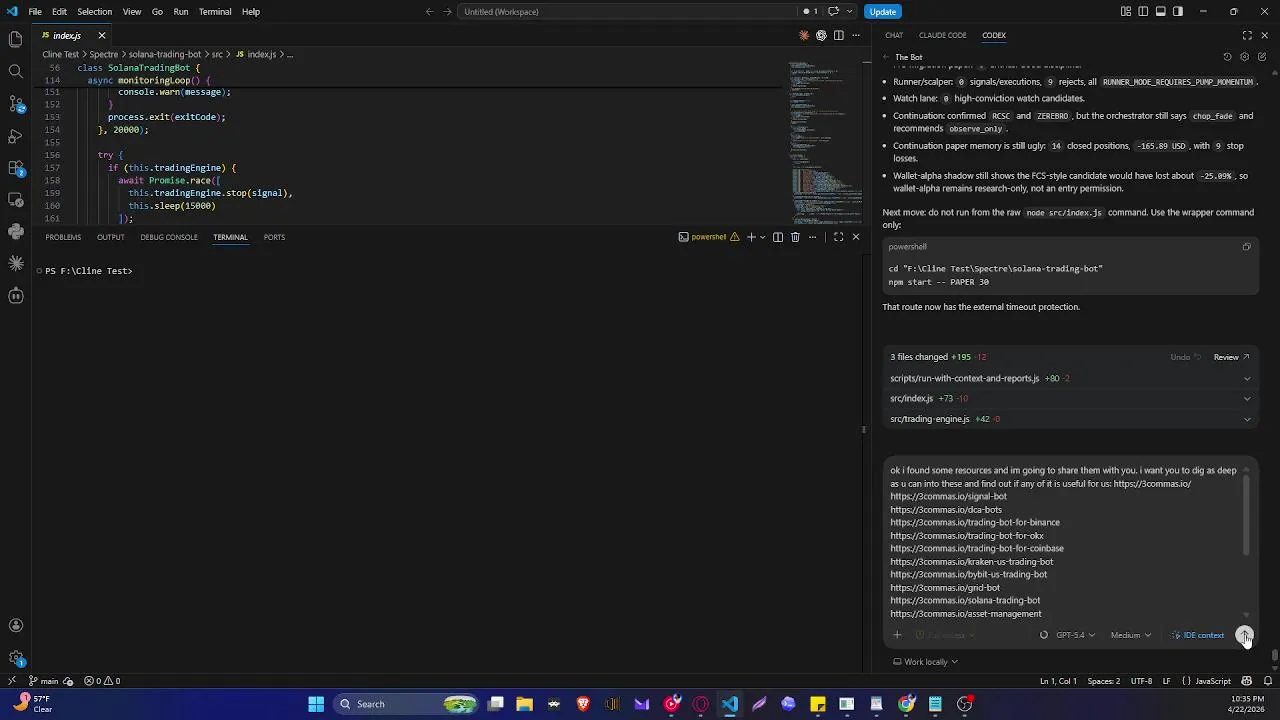This screenshot has height=720, width=1280.
Task: Open the Terminal menu
Action: 215,12
